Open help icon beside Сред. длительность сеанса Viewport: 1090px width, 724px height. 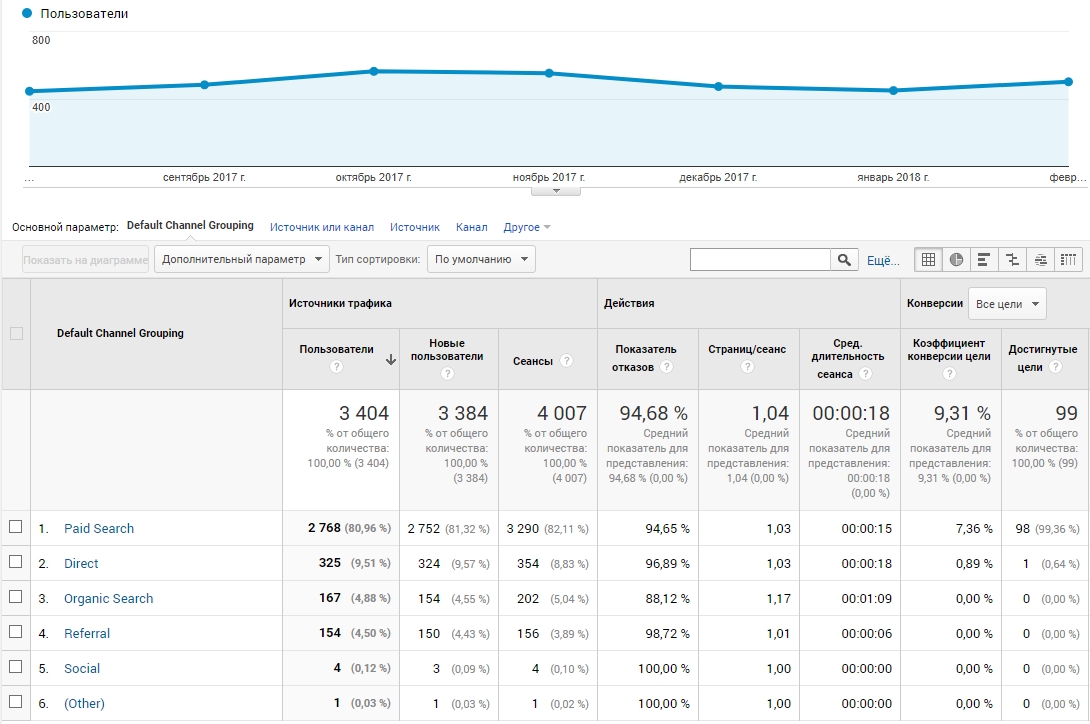pos(865,373)
